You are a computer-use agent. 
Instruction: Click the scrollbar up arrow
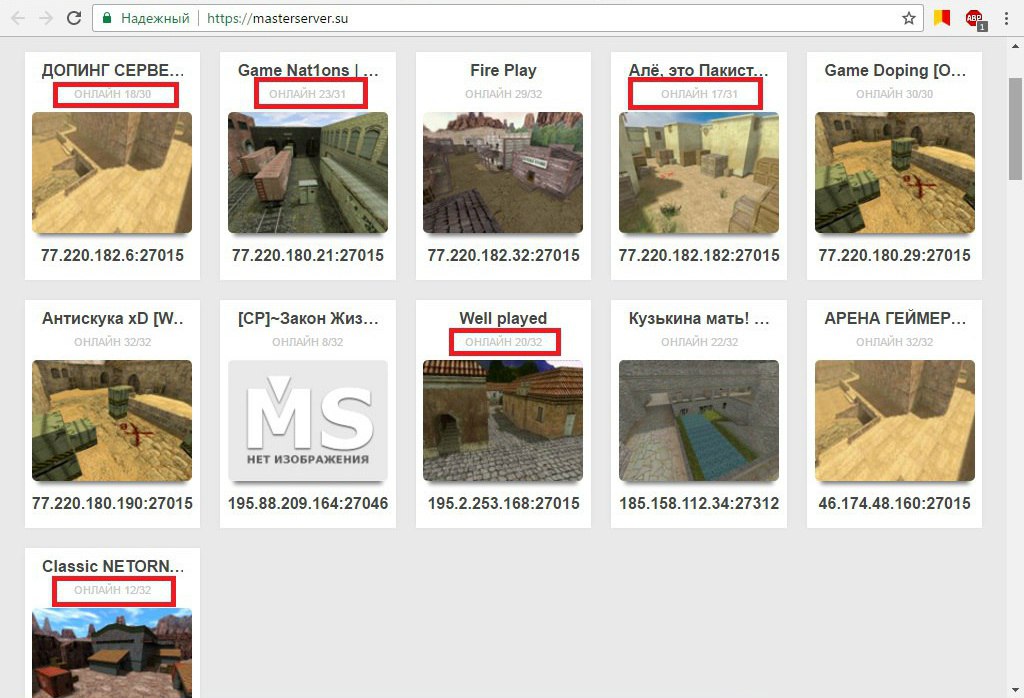point(1016,46)
